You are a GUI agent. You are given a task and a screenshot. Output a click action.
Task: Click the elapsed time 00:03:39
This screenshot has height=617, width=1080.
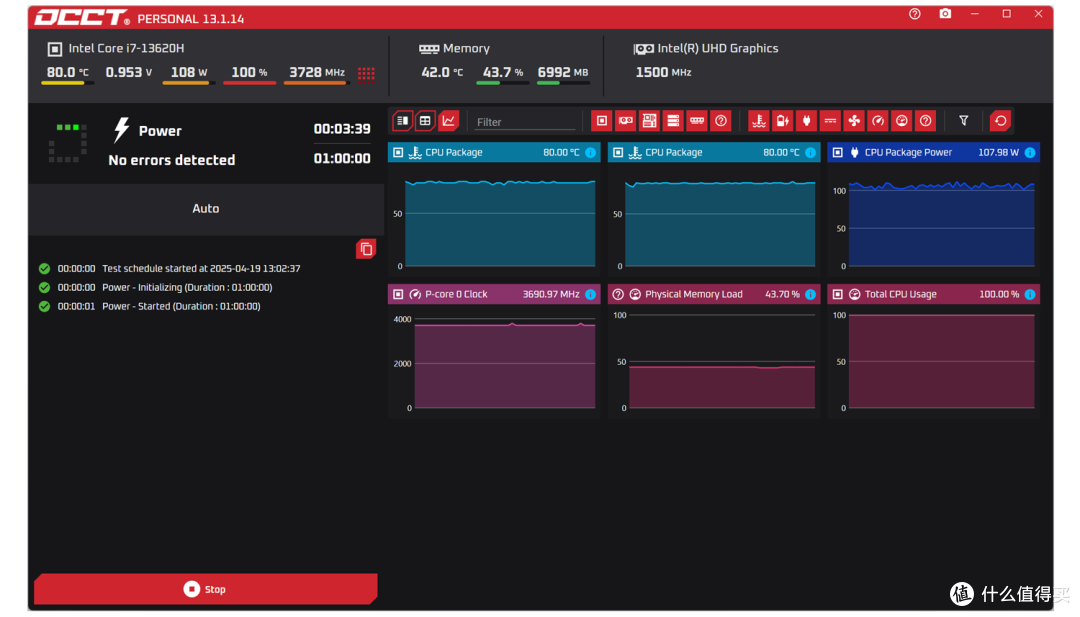pyautogui.click(x=342, y=129)
